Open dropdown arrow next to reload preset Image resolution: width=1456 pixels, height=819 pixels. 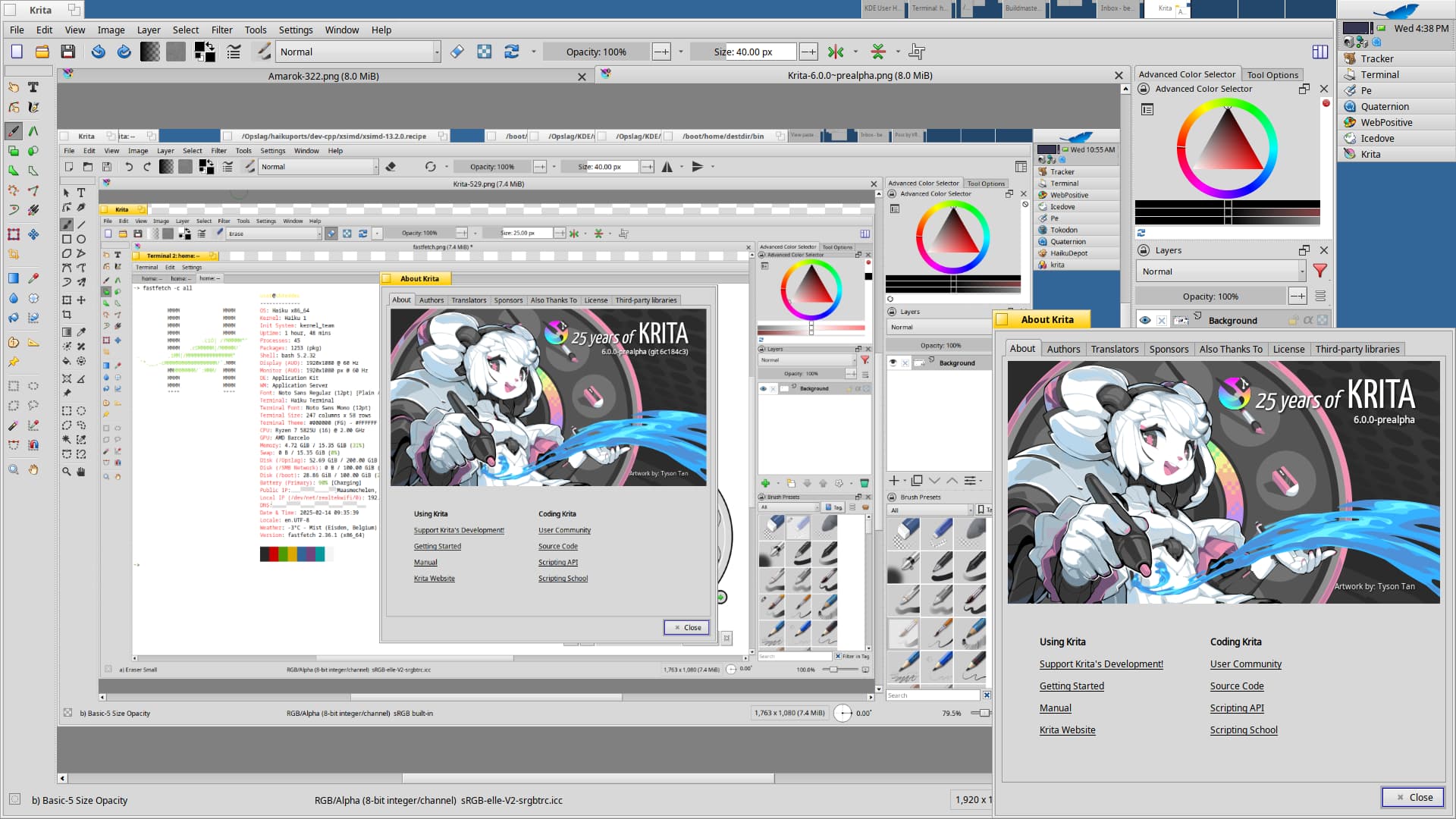coord(533,52)
